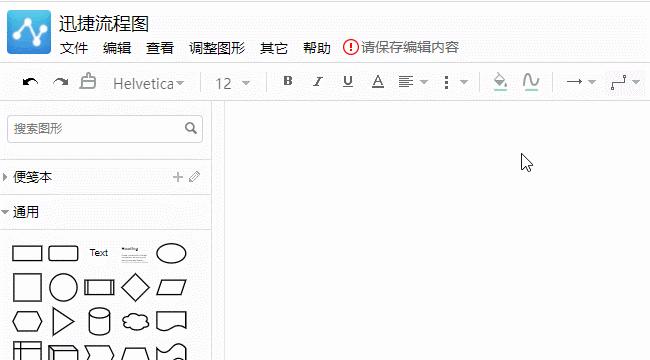This screenshot has height=360, width=650.
Task: Open the font color picker
Action: (x=378, y=81)
